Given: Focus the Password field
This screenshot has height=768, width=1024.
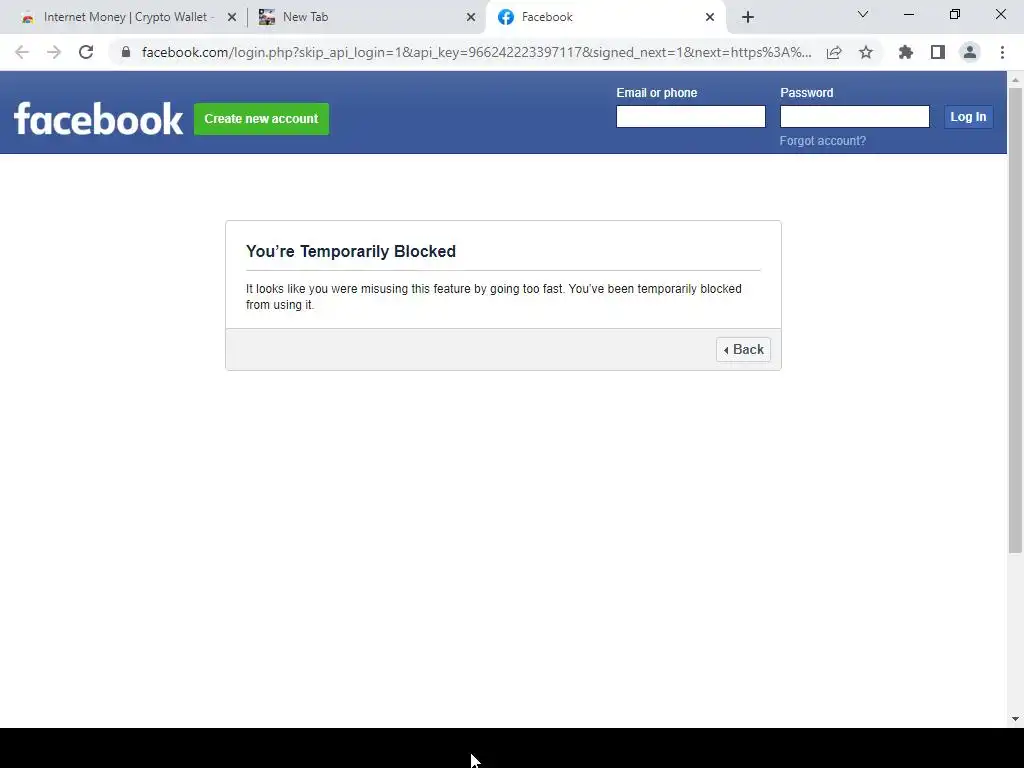Looking at the screenshot, I should [x=855, y=116].
